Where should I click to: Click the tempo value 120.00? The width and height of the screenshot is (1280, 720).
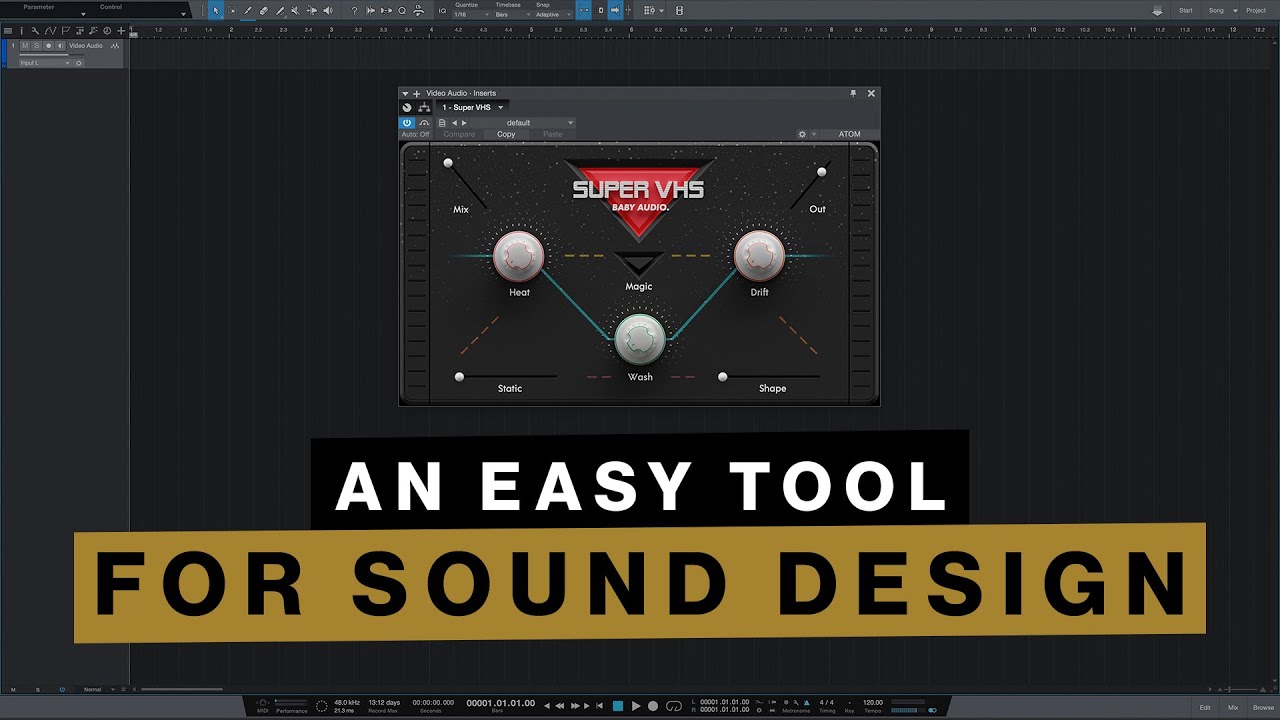(x=872, y=702)
